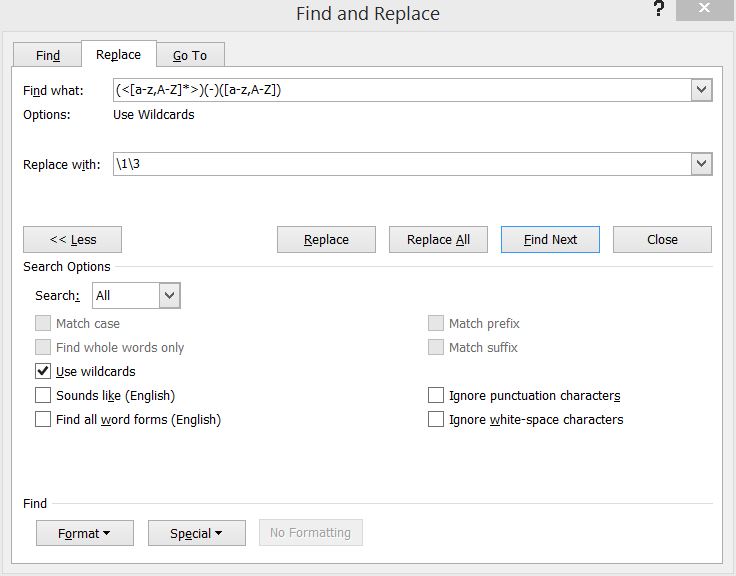Expand the Find what history dropdown
736x576 pixels.
pos(701,90)
